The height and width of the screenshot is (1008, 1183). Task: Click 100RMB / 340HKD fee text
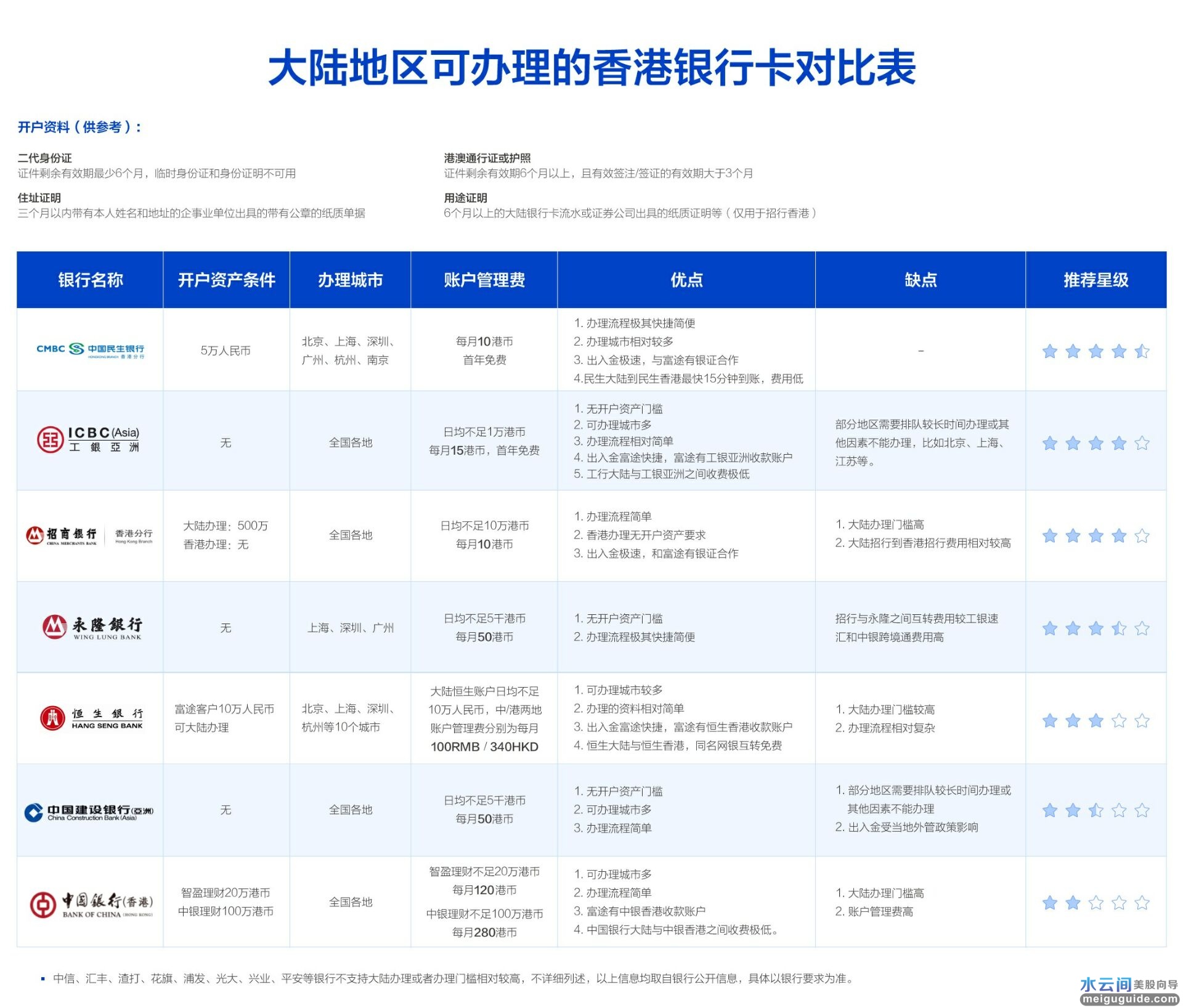tap(484, 747)
